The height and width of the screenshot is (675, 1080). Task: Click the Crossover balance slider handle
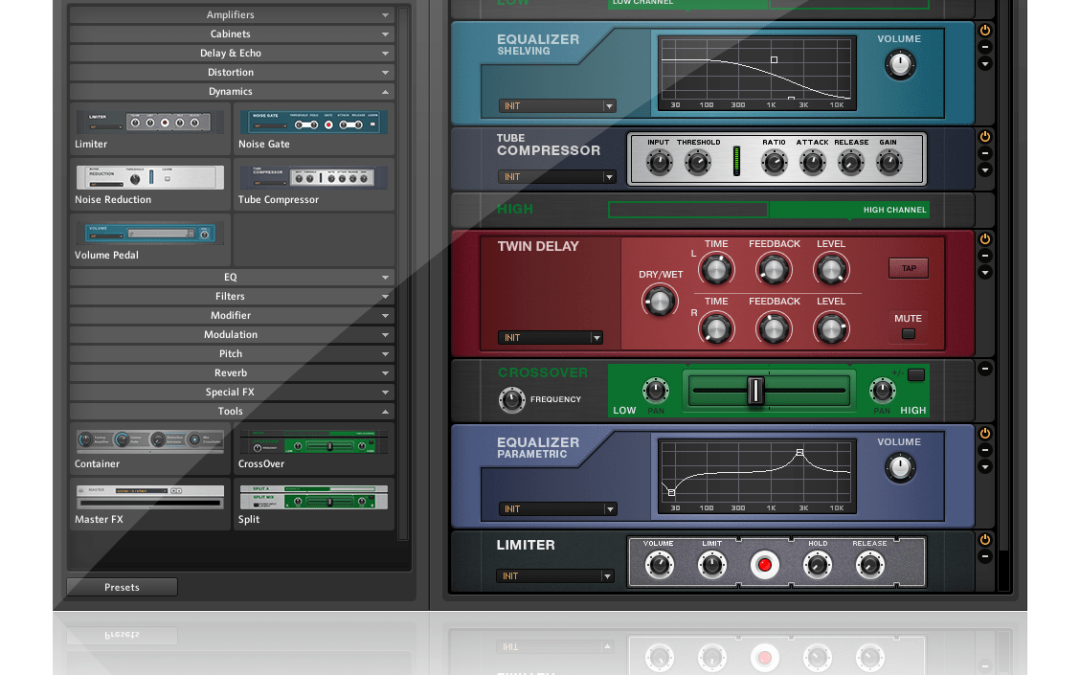pos(756,390)
